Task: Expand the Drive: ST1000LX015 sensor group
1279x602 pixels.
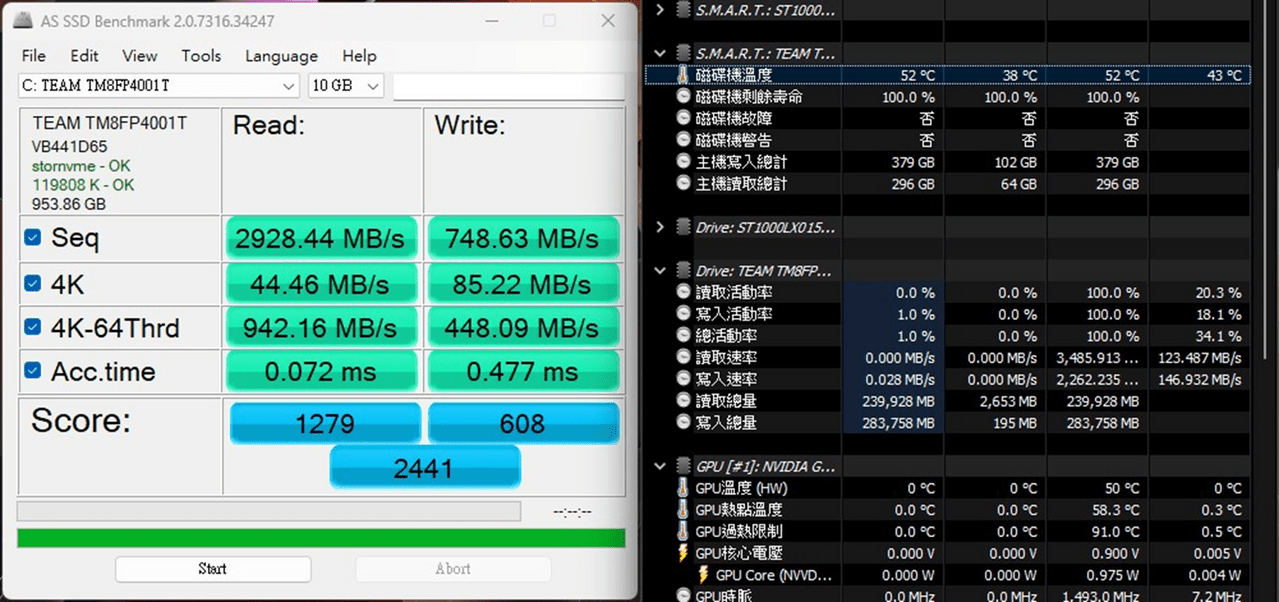Action: click(659, 227)
